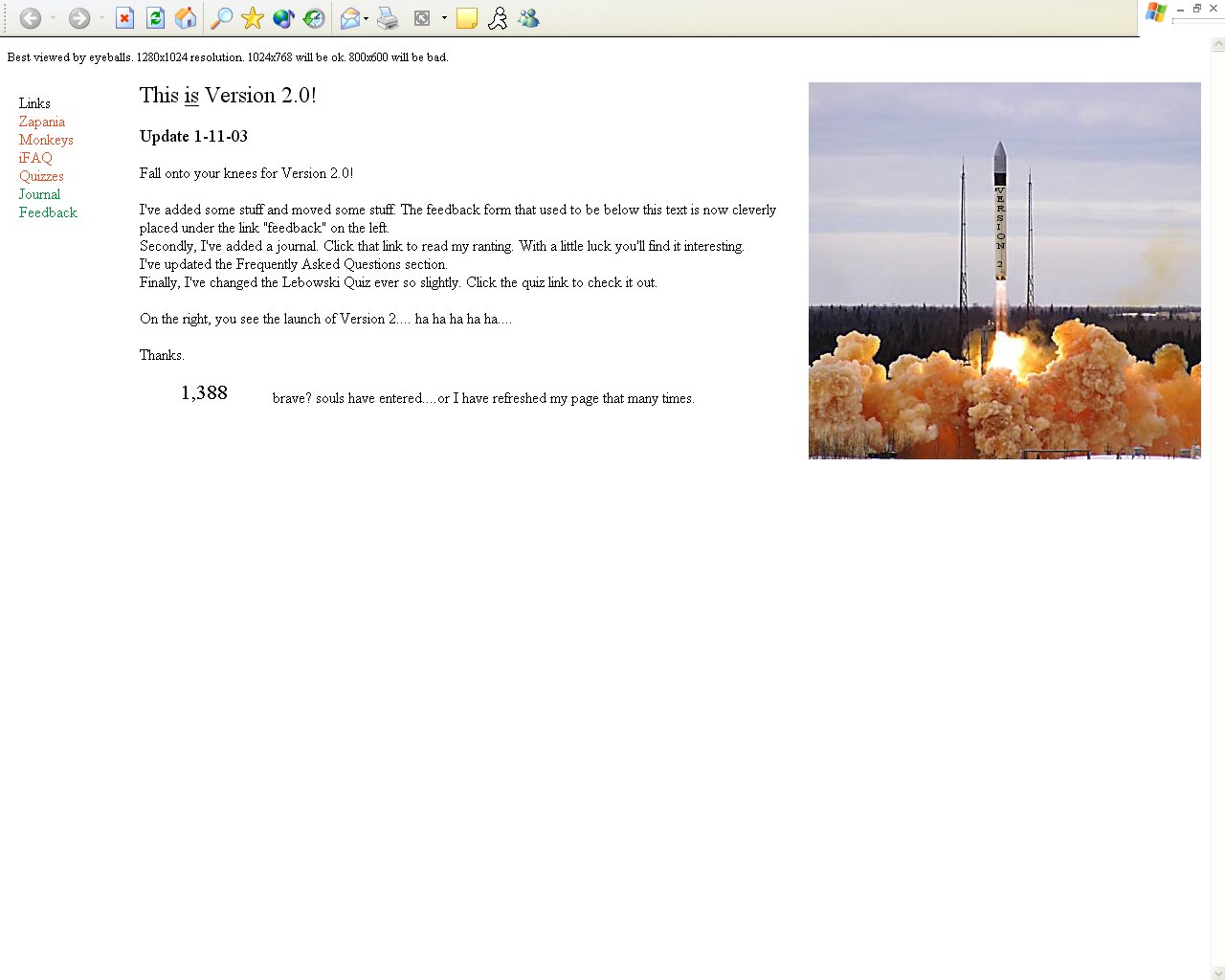Open the Search magnifier tool
Image resolution: width=1225 pixels, height=980 pixels.
[221, 18]
